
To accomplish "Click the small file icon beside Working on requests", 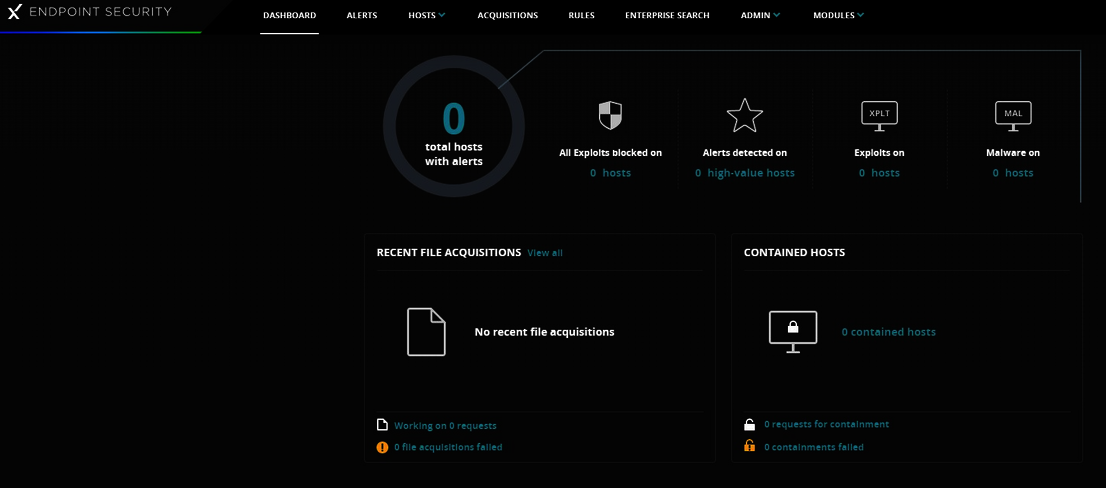I will tap(382, 425).
